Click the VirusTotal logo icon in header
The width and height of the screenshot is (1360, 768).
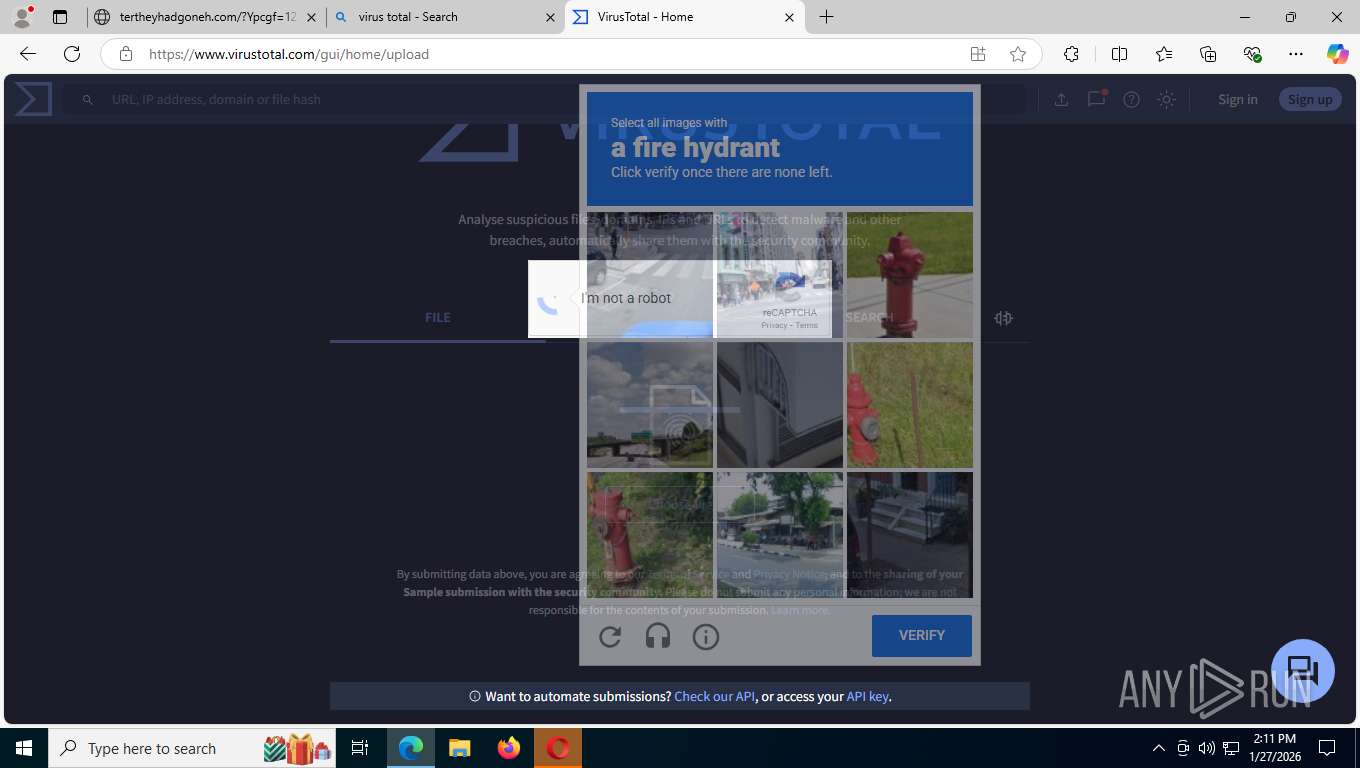click(33, 99)
